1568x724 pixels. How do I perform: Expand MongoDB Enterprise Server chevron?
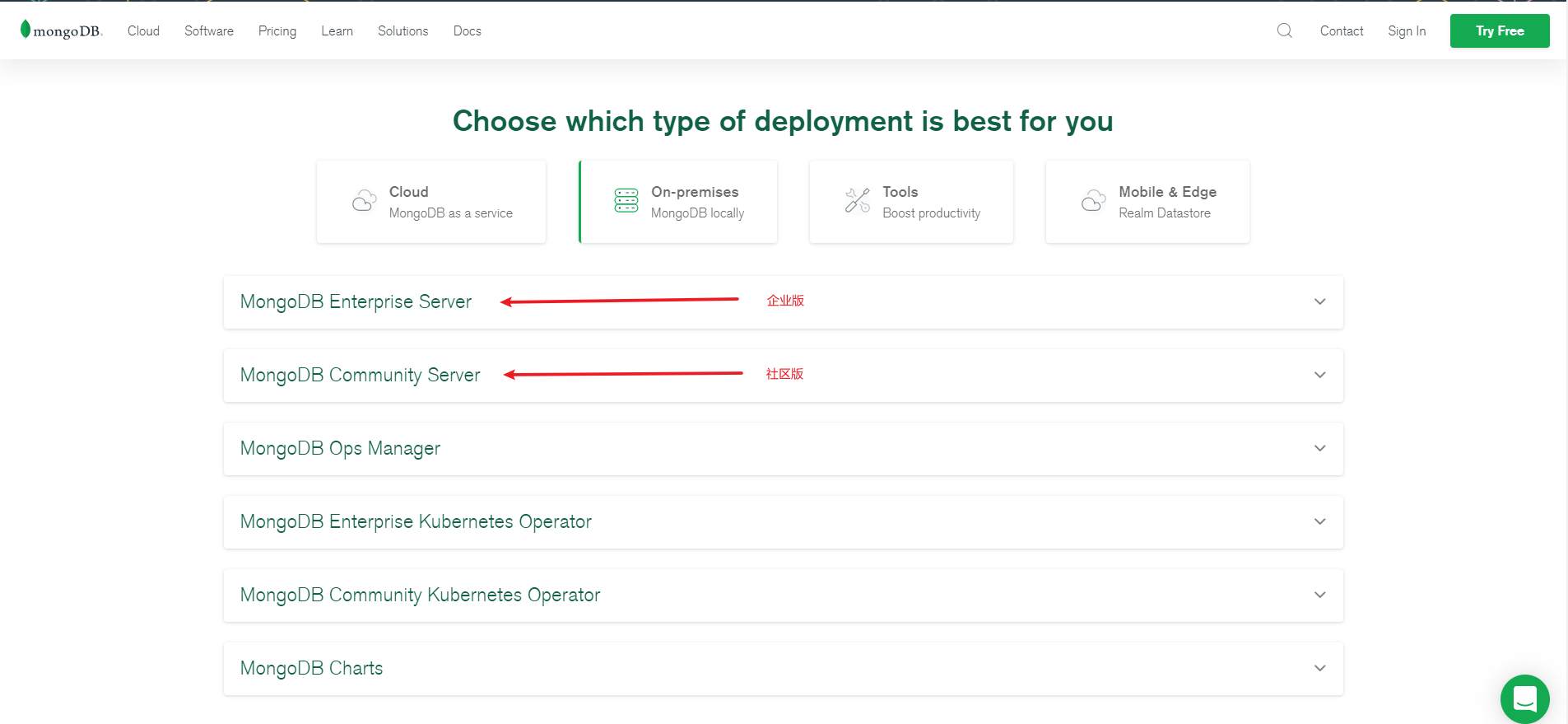click(x=1320, y=301)
